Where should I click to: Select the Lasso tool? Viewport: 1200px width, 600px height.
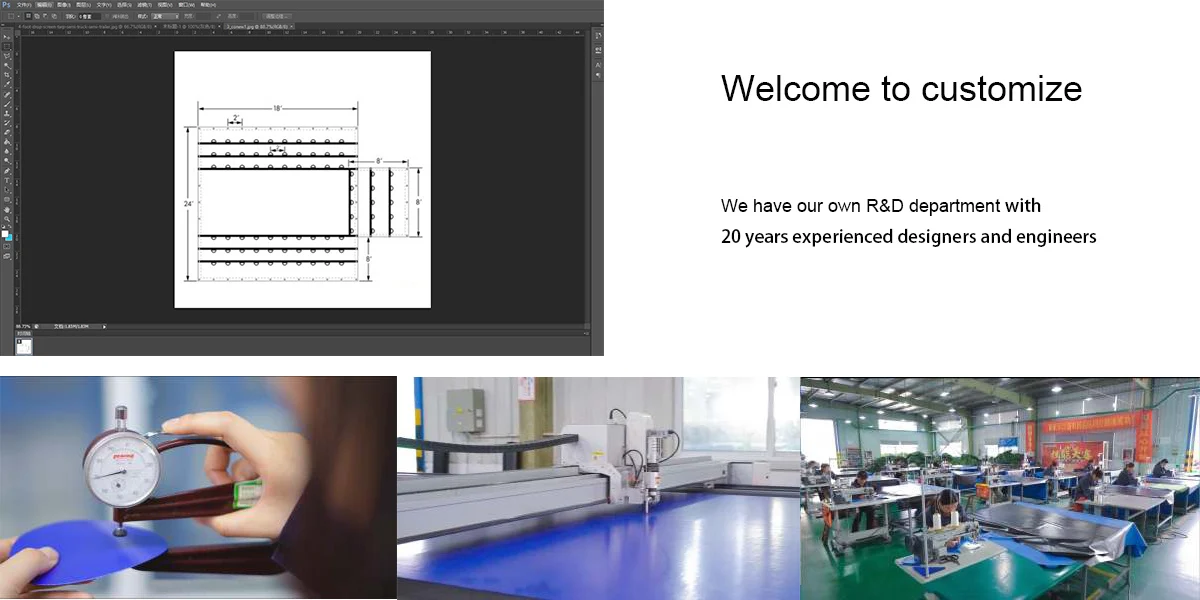[x=7, y=56]
